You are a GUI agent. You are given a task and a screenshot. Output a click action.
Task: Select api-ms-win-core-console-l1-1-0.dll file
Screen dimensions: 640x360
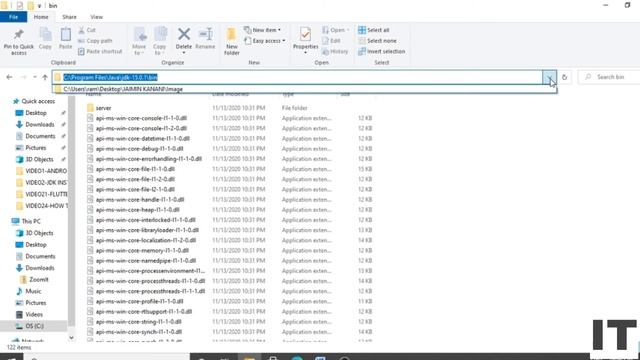coord(141,118)
